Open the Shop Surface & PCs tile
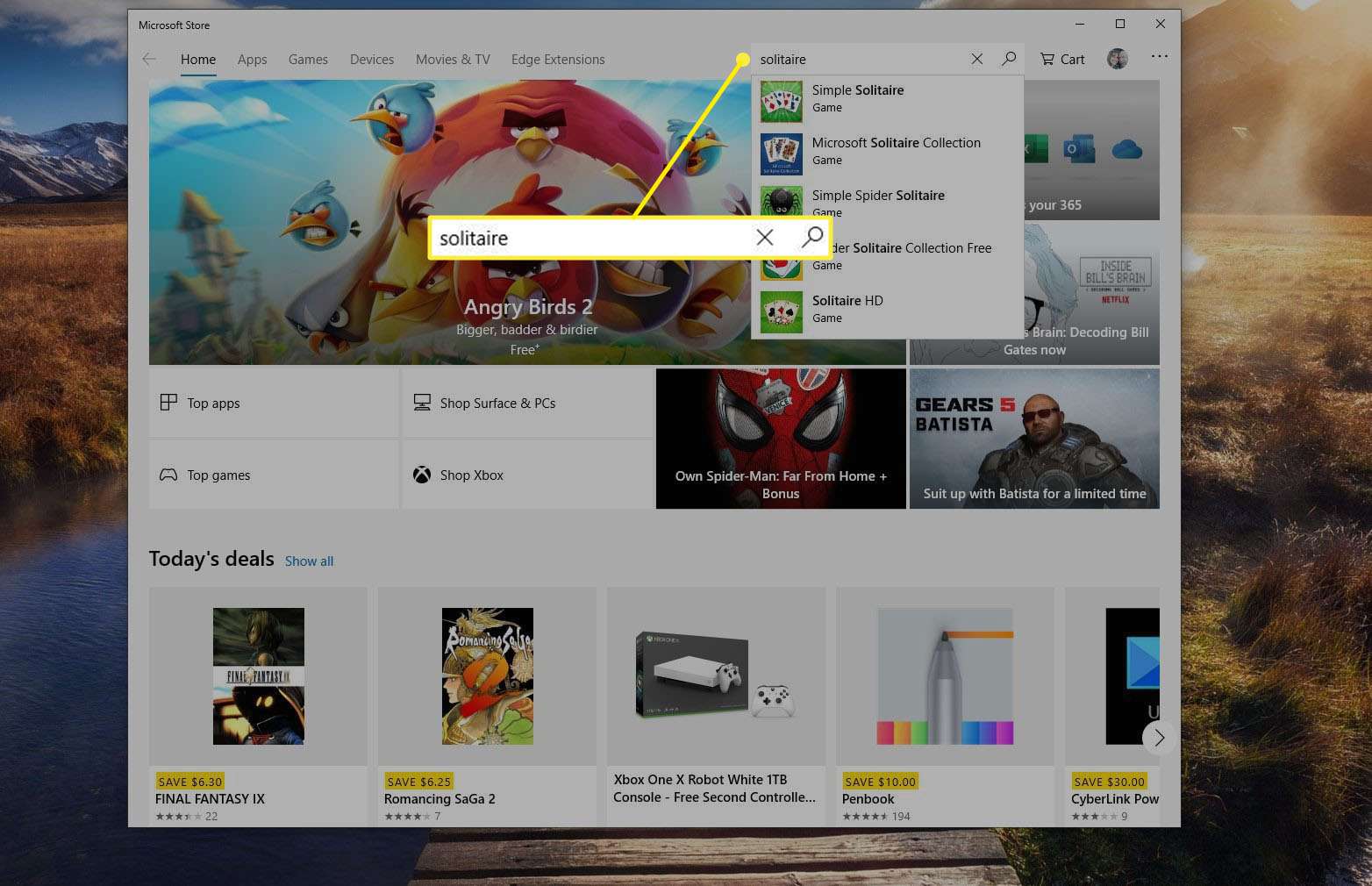Image resolution: width=1372 pixels, height=886 pixels. (x=527, y=403)
